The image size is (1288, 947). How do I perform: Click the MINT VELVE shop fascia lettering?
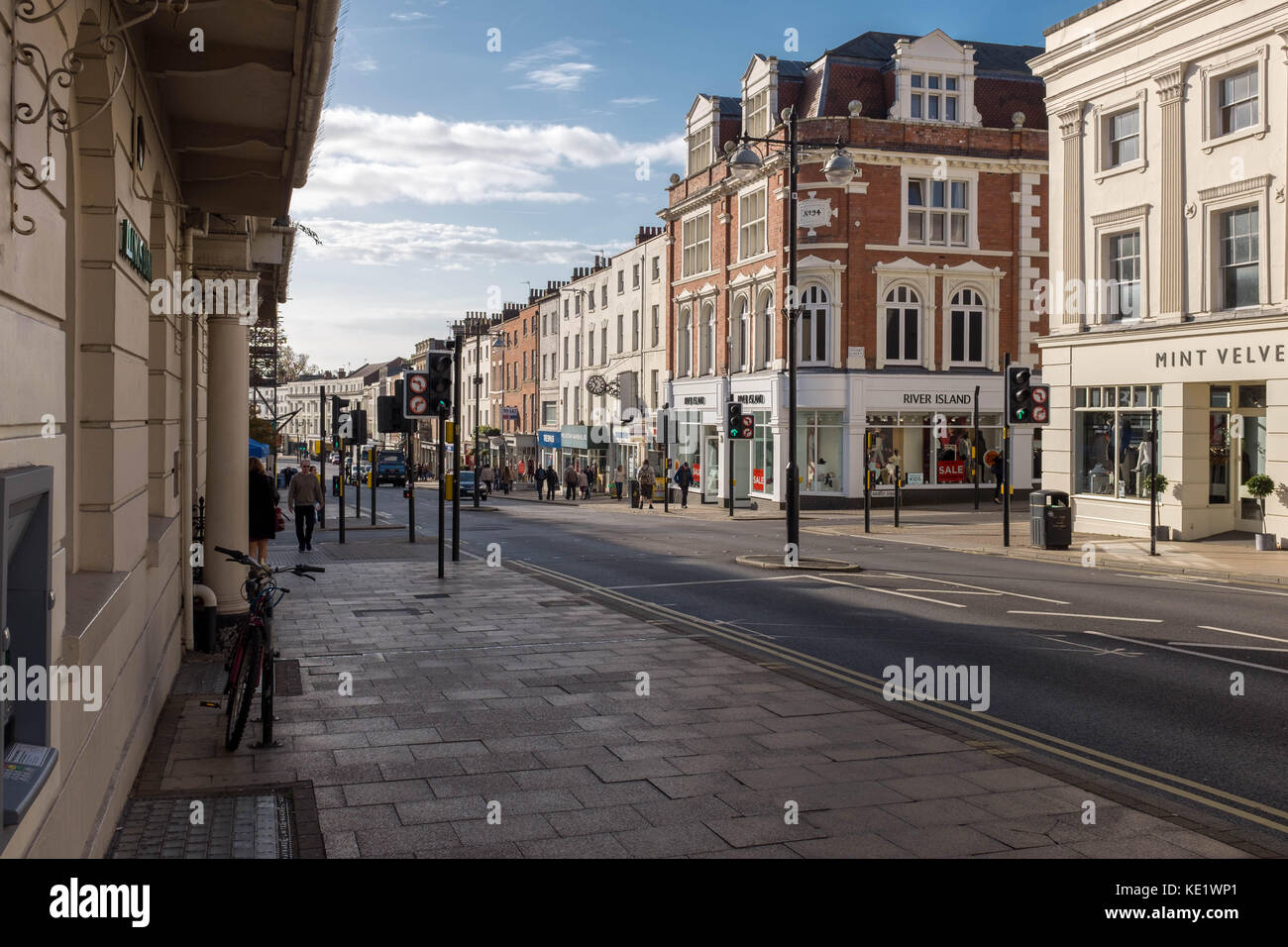[1221, 357]
